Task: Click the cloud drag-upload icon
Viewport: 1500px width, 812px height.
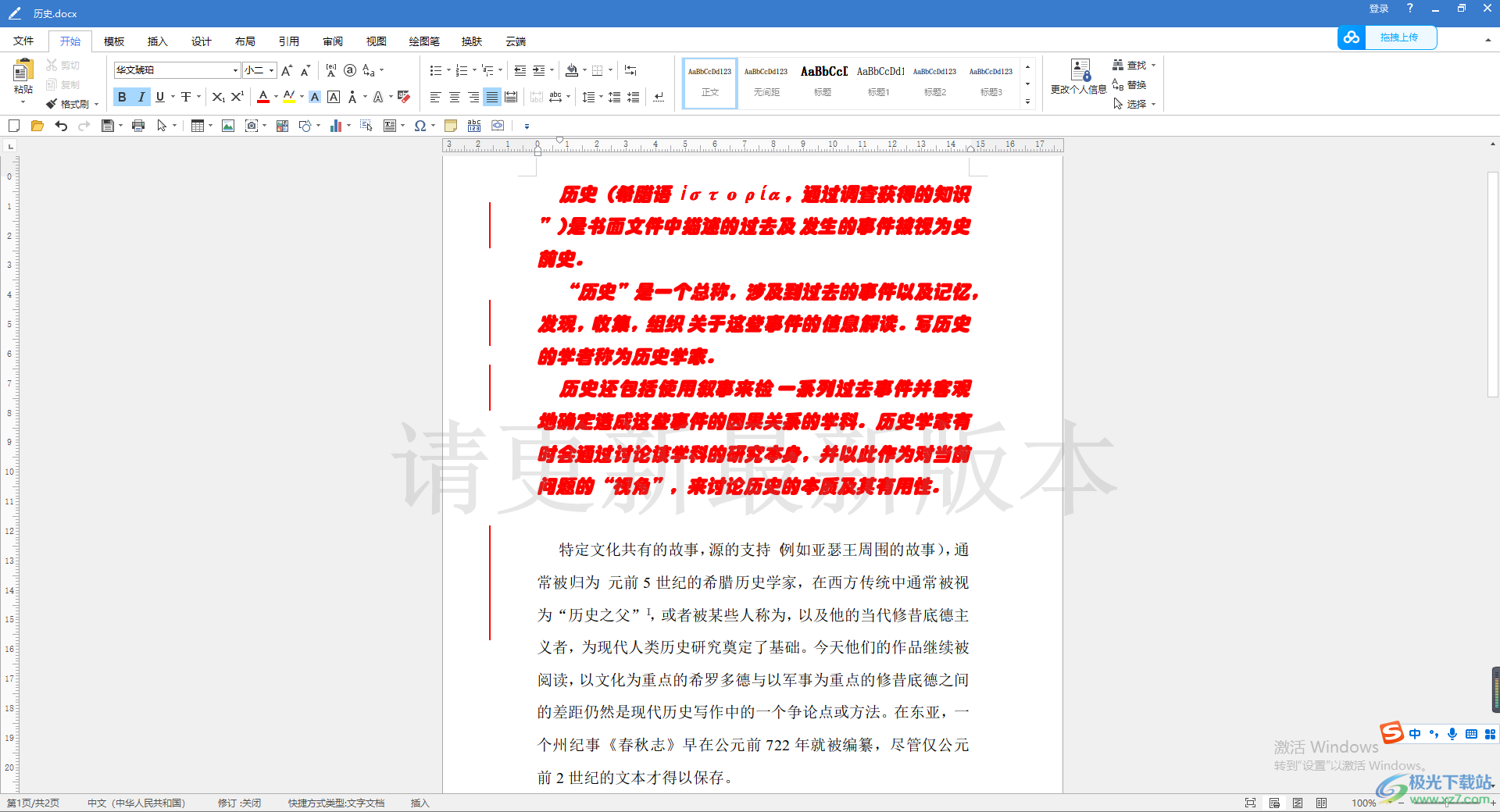Action: tap(1352, 37)
